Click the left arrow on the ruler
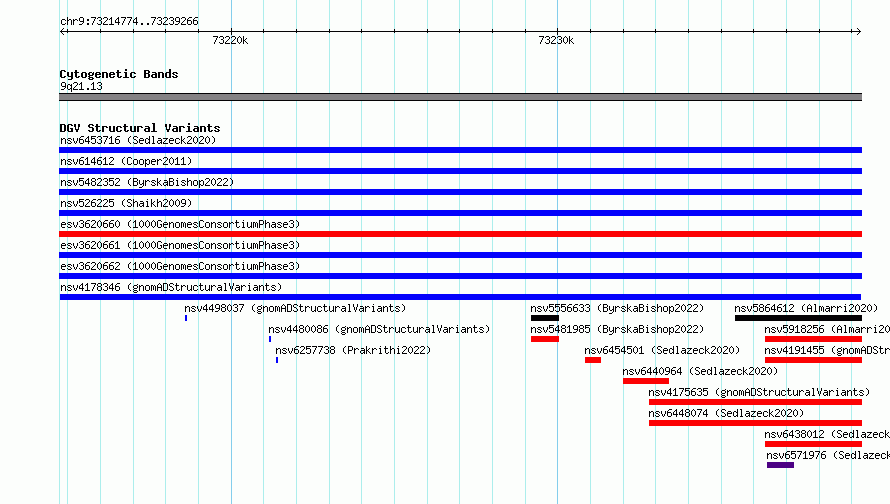Screen dimensions: 890x504 click(63, 31)
